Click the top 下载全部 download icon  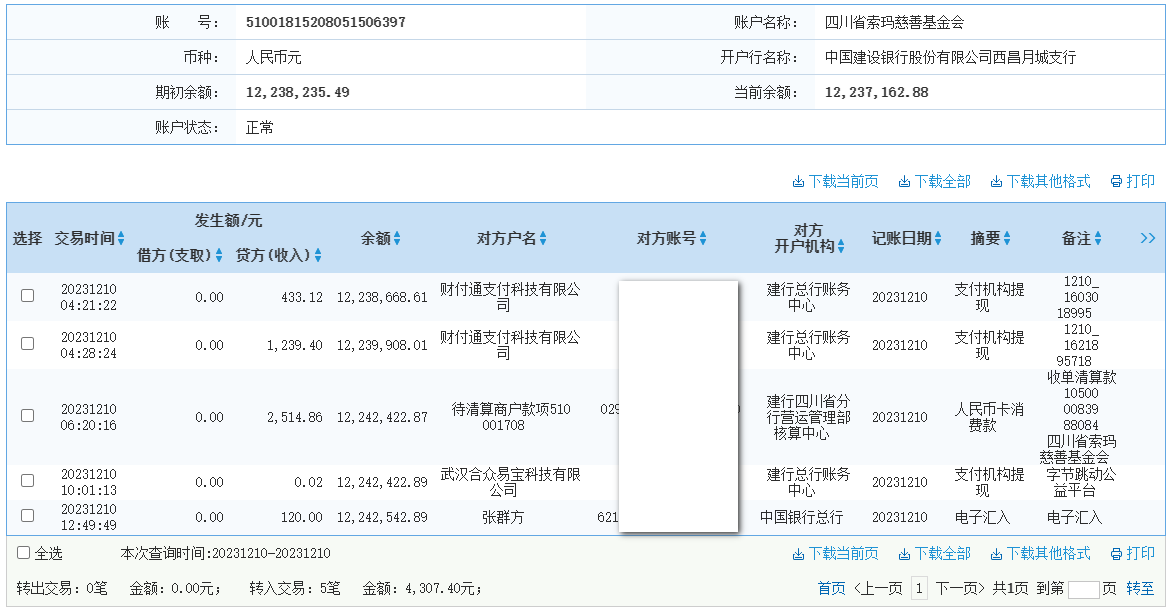pos(904,182)
